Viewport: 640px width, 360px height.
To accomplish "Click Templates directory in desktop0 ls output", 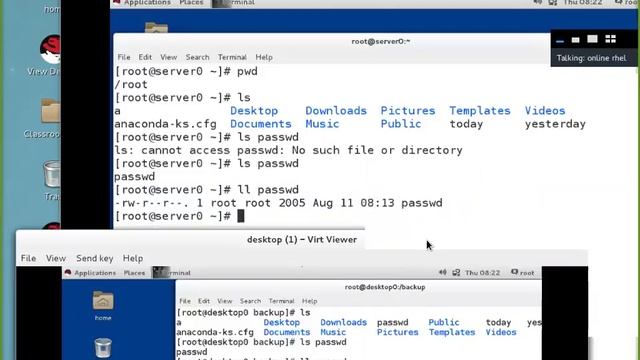I will [452, 332].
